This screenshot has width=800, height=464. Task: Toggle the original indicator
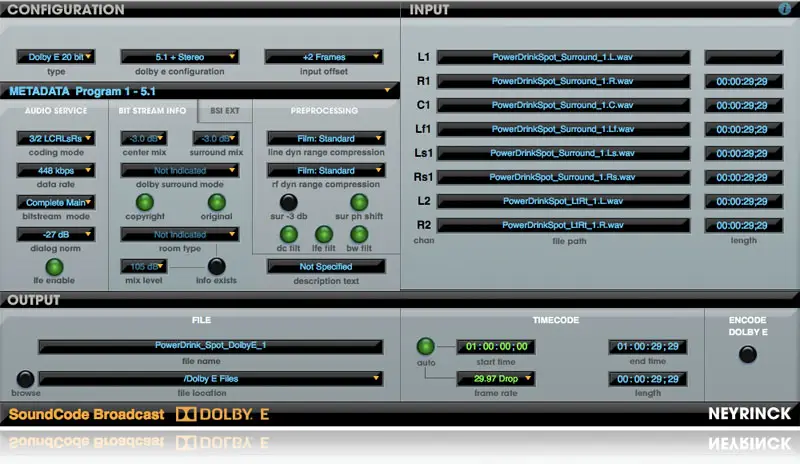tap(216, 202)
